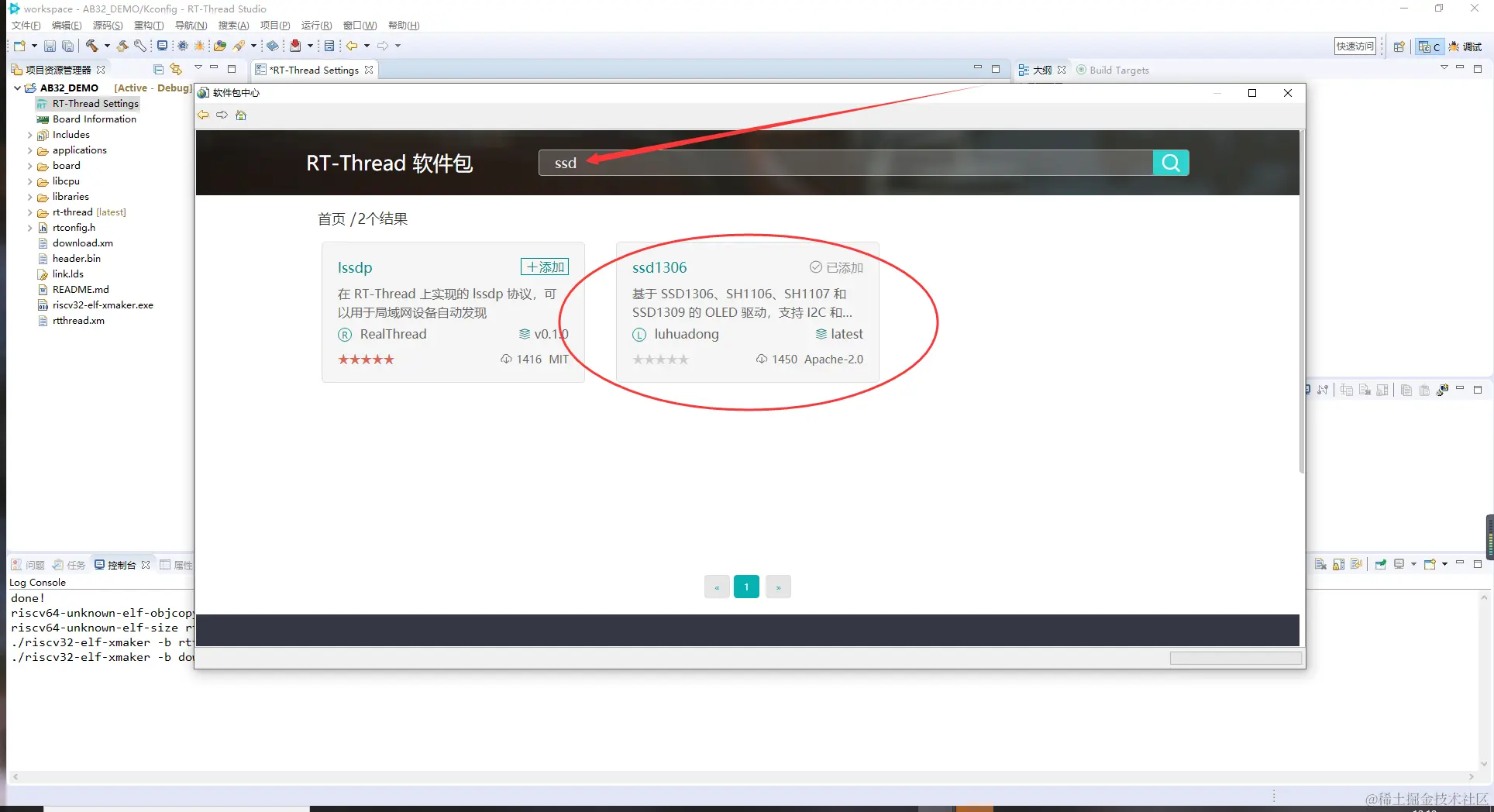Open the terminal monitor icon in toolbar

pyautogui.click(x=162, y=46)
